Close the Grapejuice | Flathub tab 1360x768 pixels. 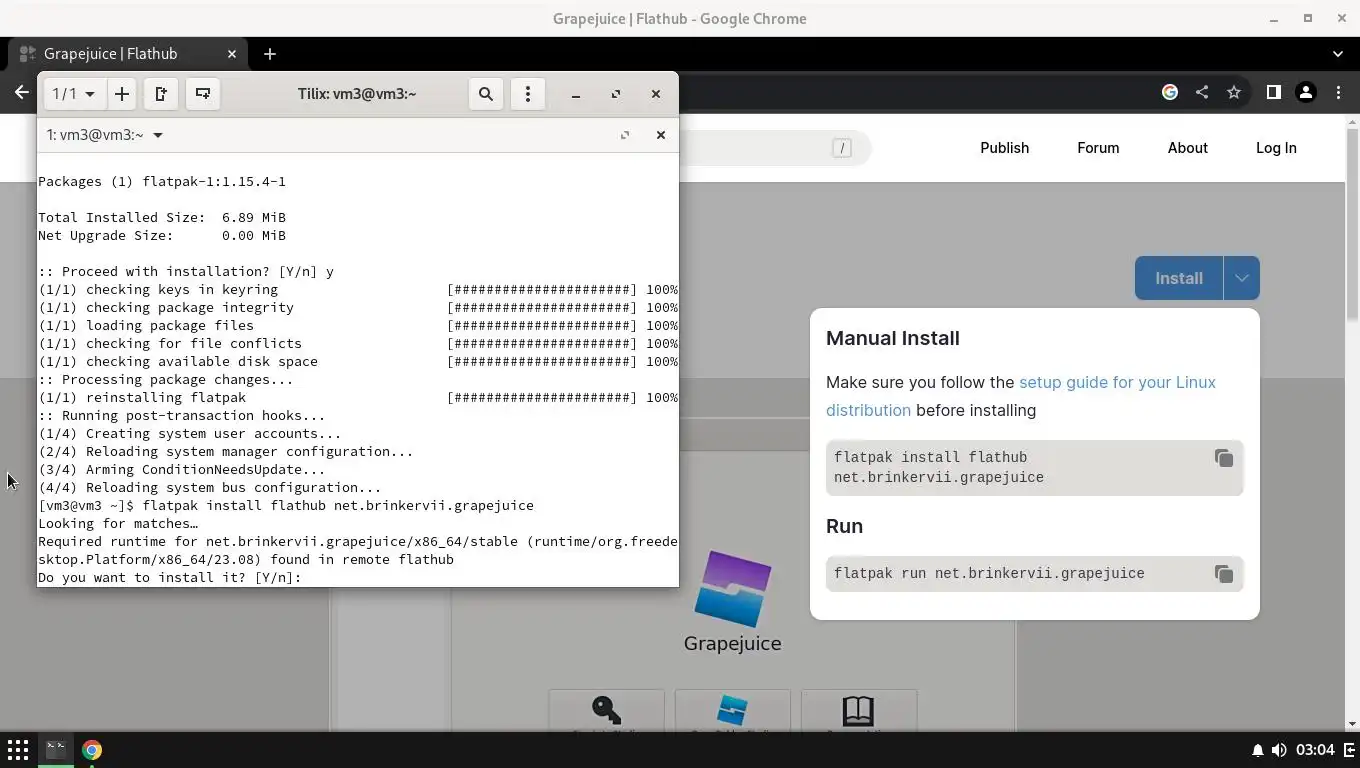(232, 54)
